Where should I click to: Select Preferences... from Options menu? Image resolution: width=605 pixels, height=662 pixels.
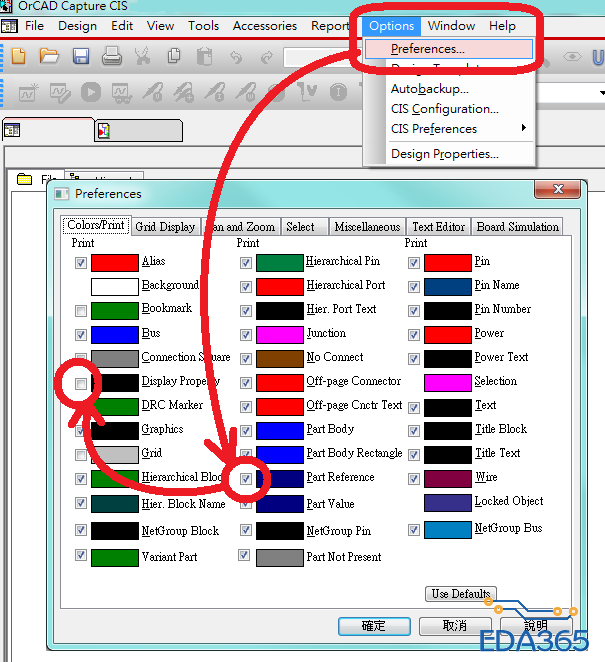point(449,49)
